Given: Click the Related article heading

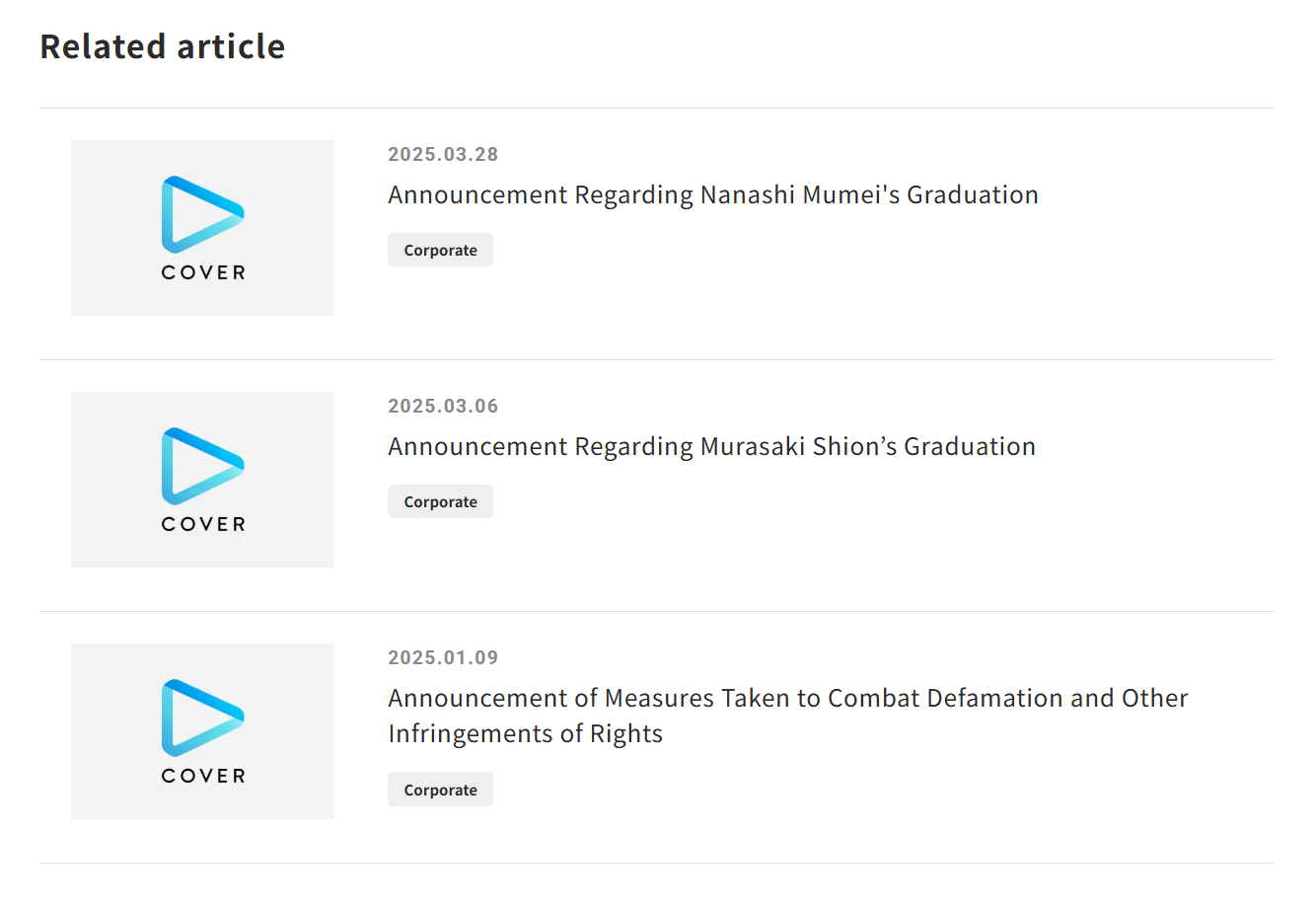Looking at the screenshot, I should pyautogui.click(x=163, y=46).
